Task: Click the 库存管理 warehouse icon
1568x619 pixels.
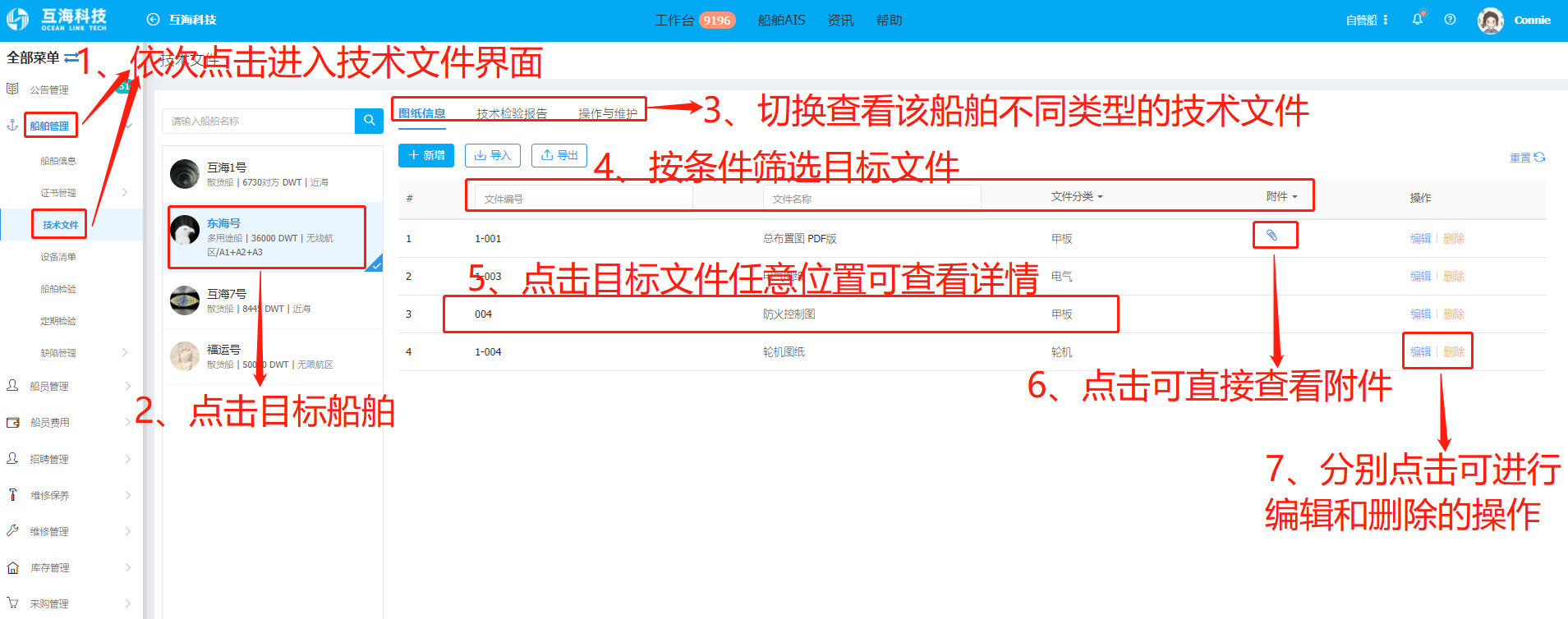Action: point(12,567)
